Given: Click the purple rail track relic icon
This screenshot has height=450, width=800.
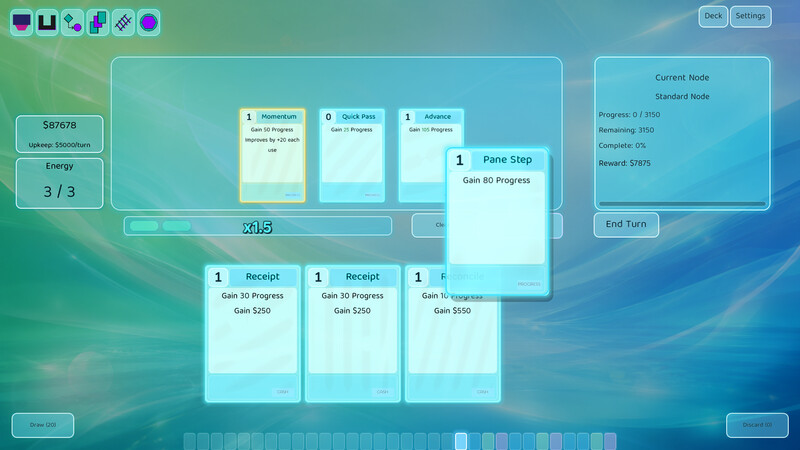Looking at the screenshot, I should [x=123, y=22].
